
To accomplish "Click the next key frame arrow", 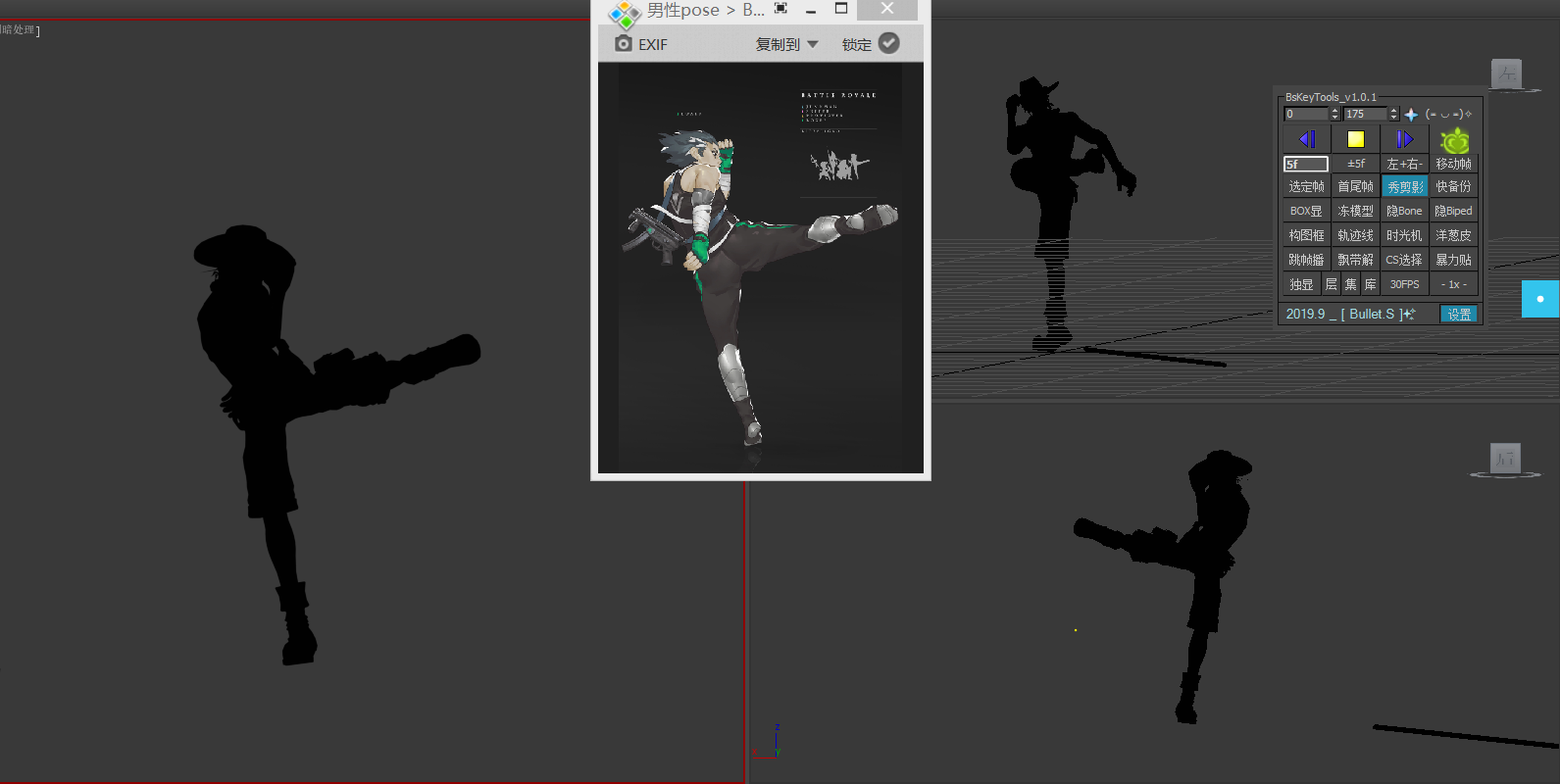I will tap(1404, 139).
